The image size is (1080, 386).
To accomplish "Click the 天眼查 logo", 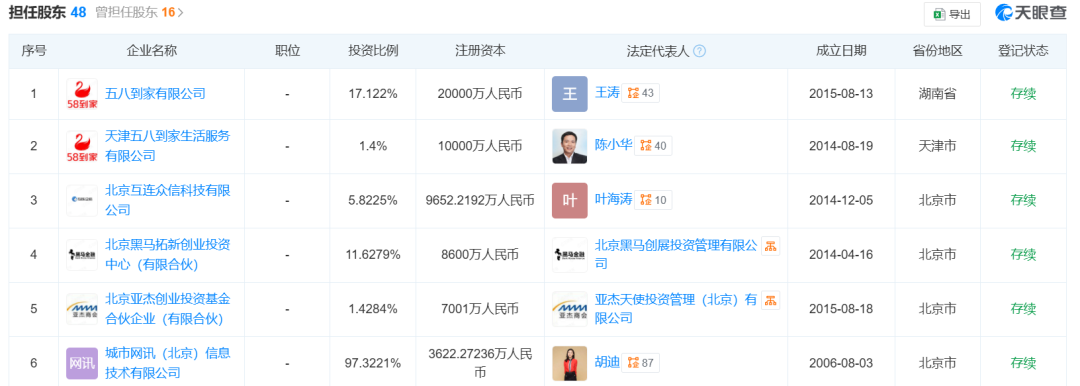I will coord(1028,13).
